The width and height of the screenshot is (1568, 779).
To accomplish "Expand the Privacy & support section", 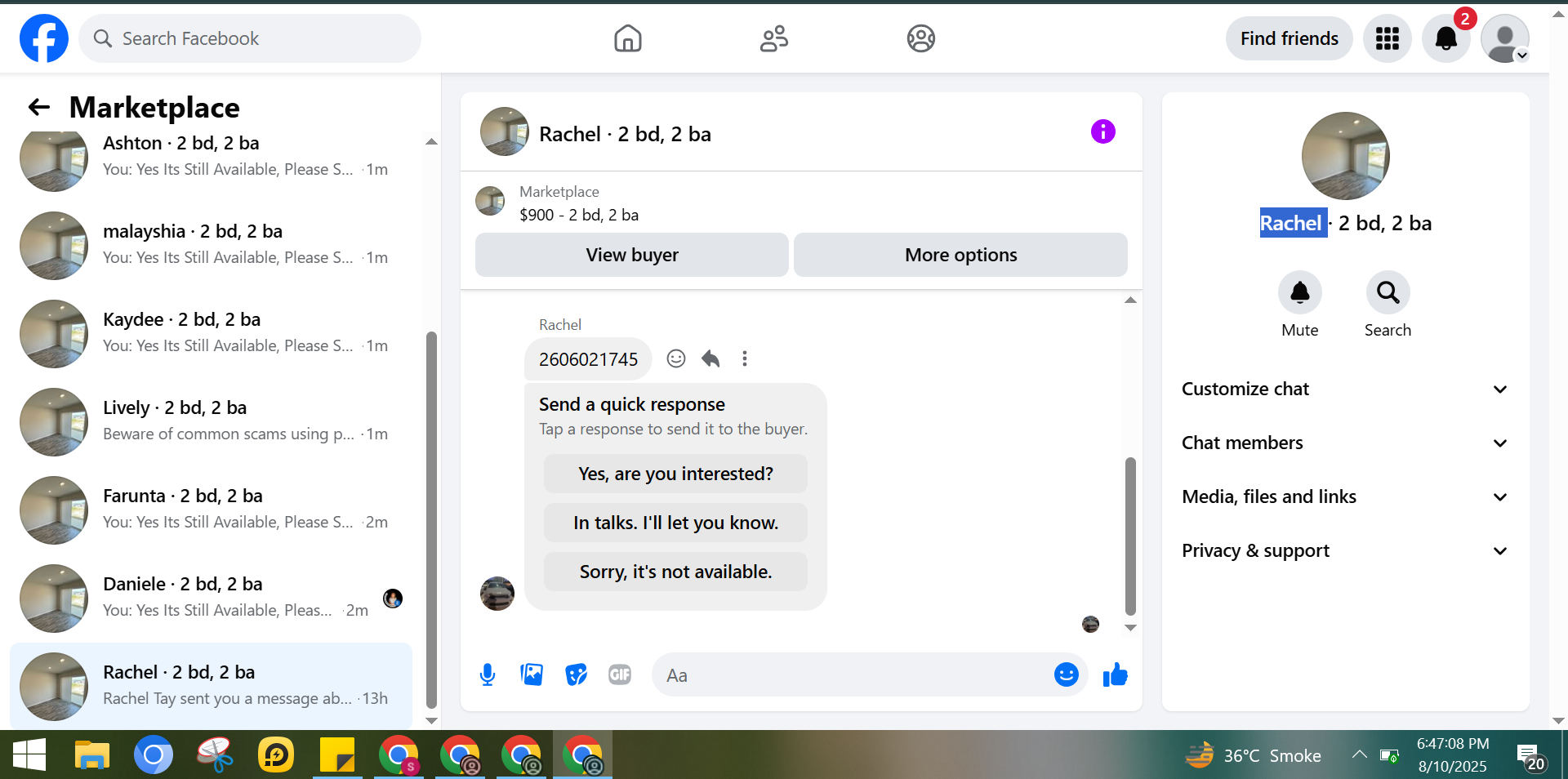I will click(1345, 550).
